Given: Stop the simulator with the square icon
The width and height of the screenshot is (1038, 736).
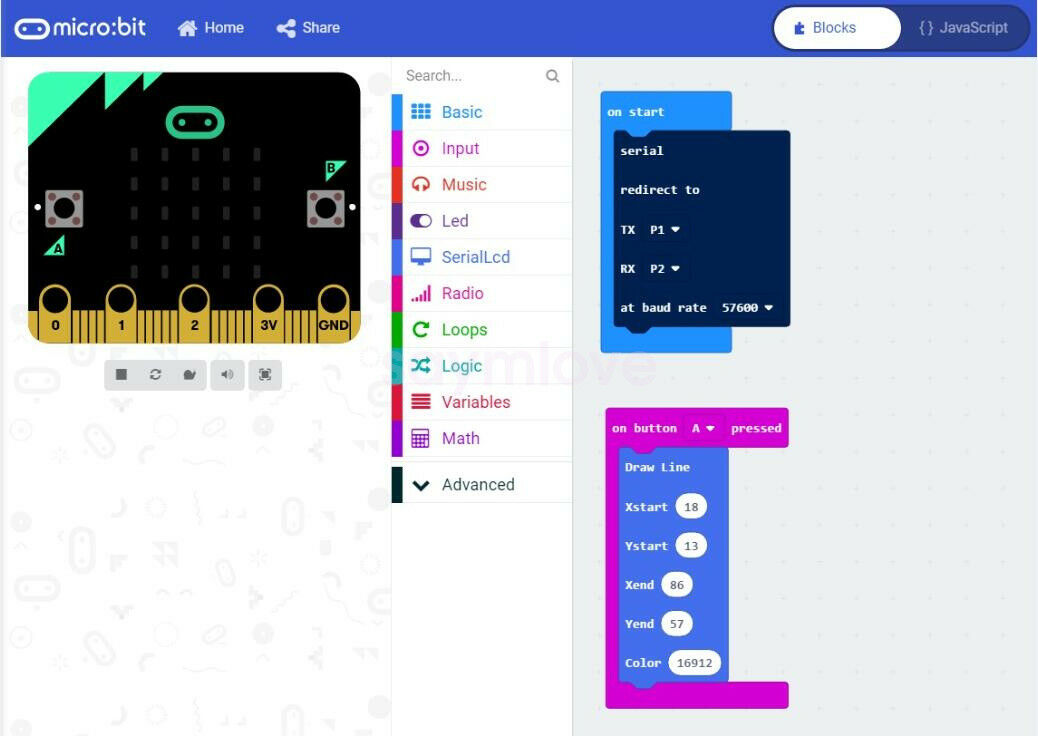Looking at the screenshot, I should coord(121,375).
